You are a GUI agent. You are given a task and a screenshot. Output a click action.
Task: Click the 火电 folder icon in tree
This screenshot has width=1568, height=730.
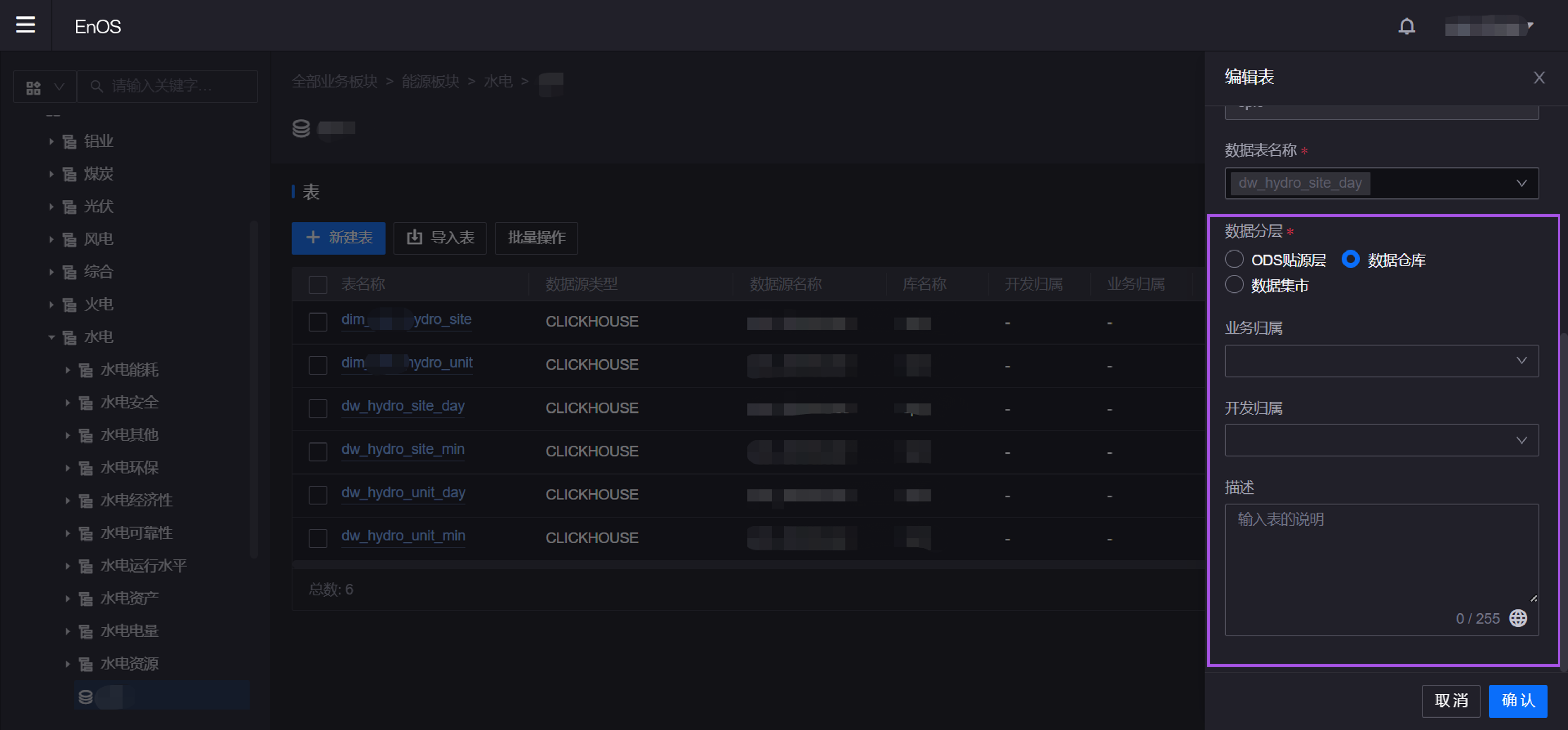(x=69, y=305)
